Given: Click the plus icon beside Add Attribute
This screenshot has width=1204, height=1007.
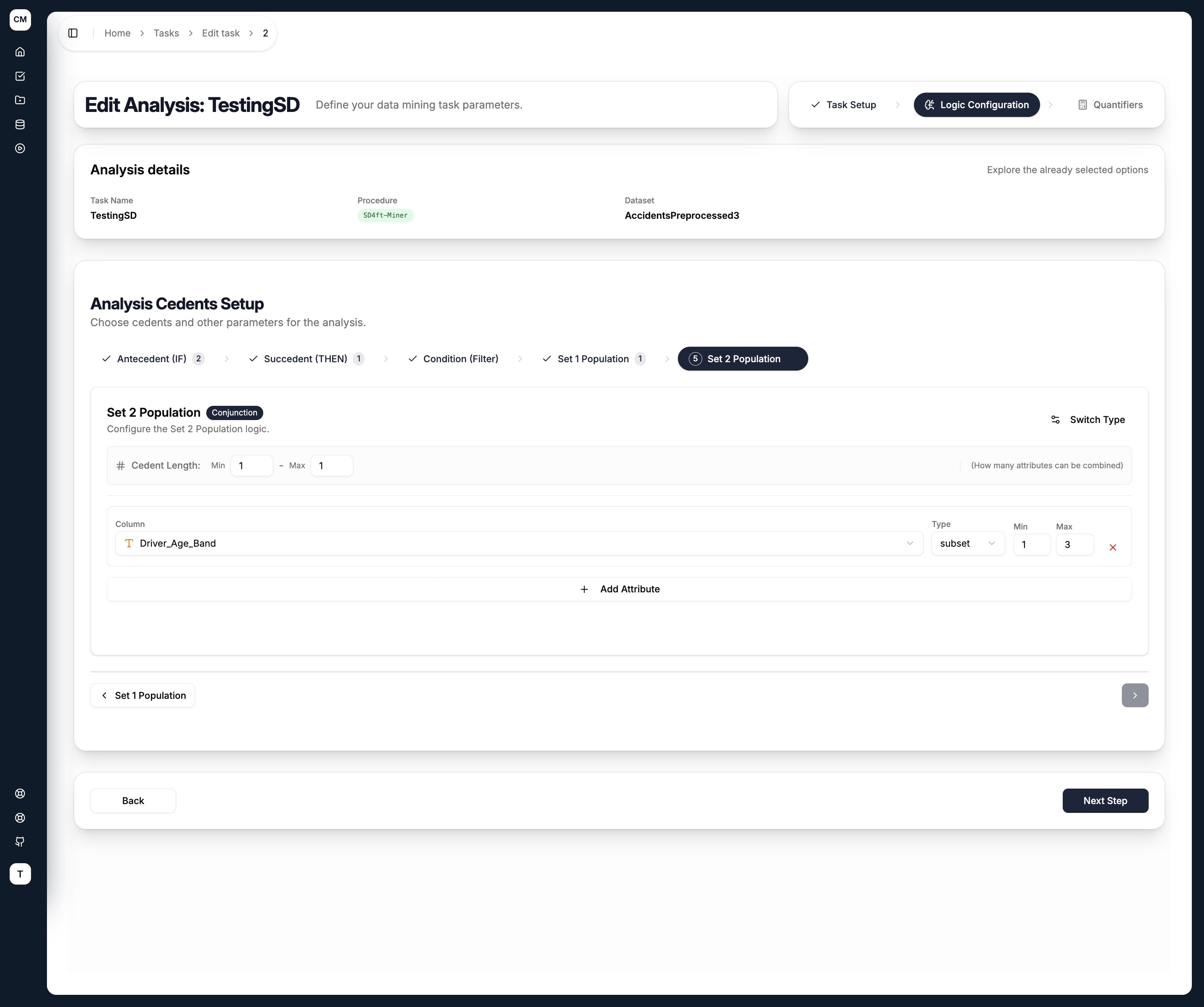Looking at the screenshot, I should (584, 589).
